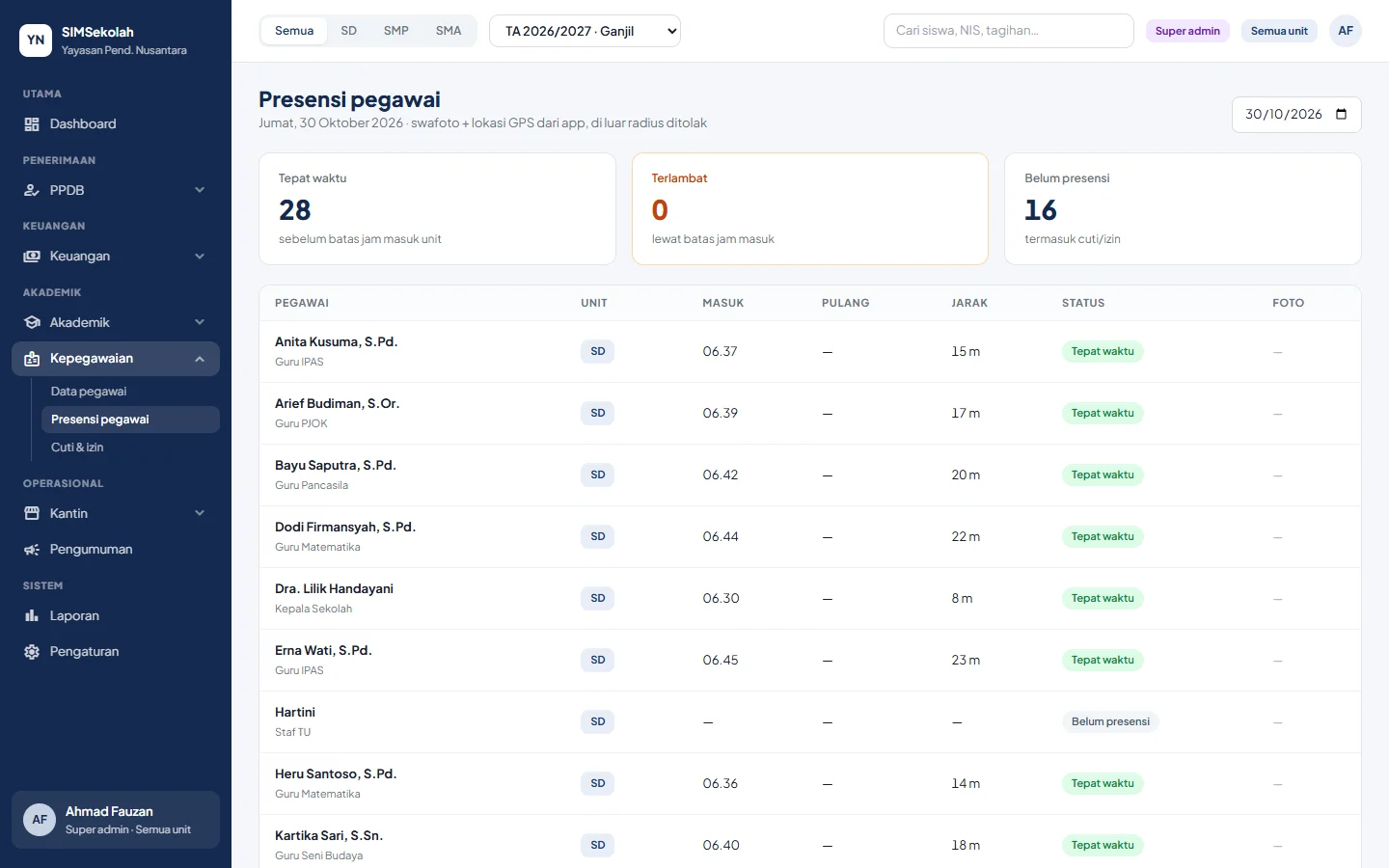Screen dimensions: 1389x868
Task: Focus the Cari siswa search field
Action: coord(1008,31)
